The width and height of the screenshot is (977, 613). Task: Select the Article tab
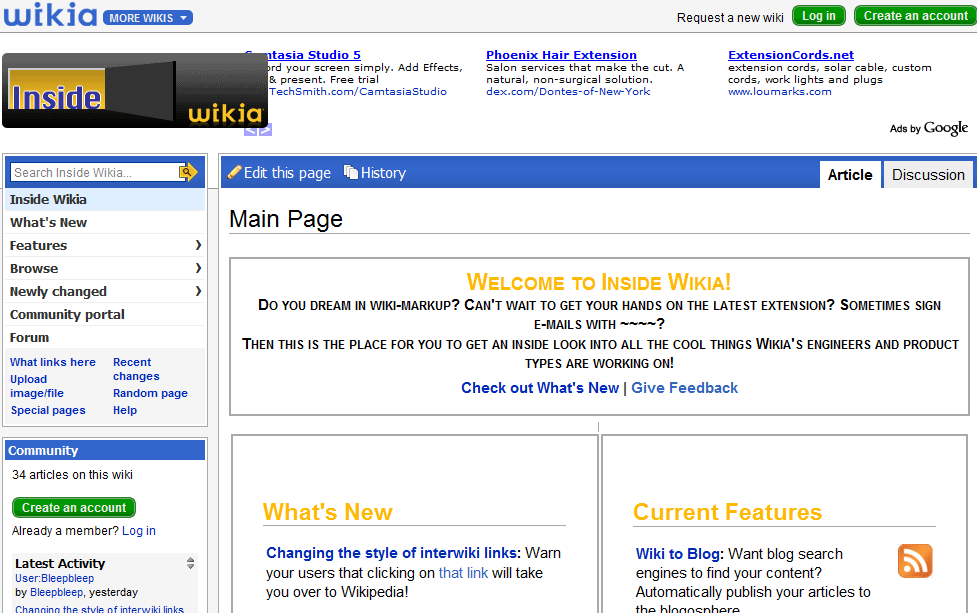850,175
